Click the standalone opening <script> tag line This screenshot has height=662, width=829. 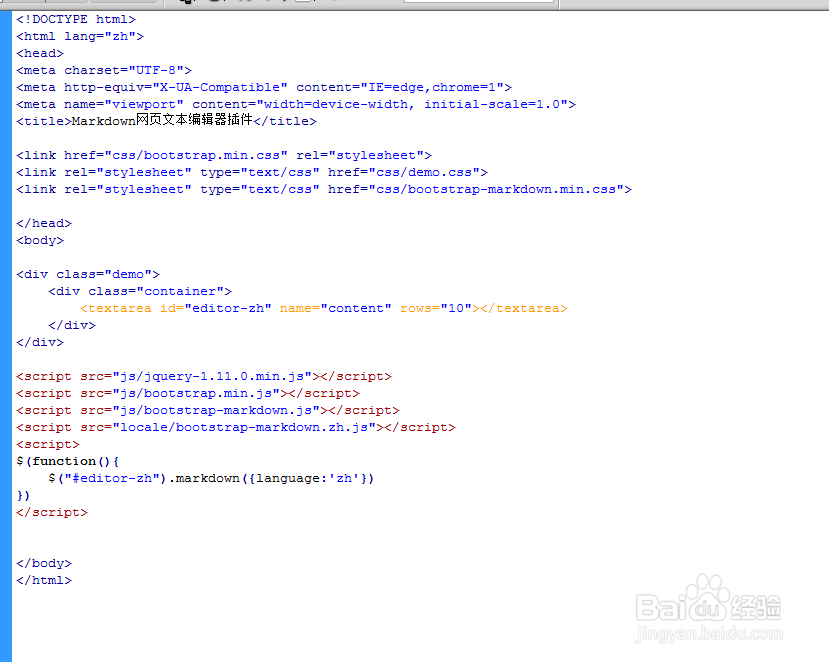click(48, 444)
